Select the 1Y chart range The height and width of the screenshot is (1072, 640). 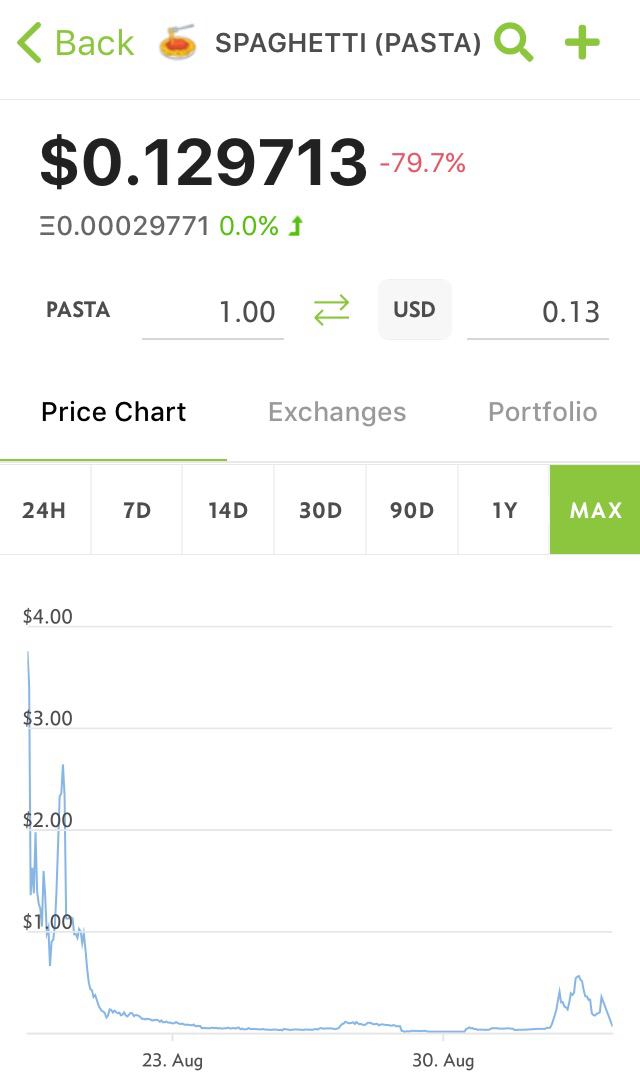click(504, 510)
